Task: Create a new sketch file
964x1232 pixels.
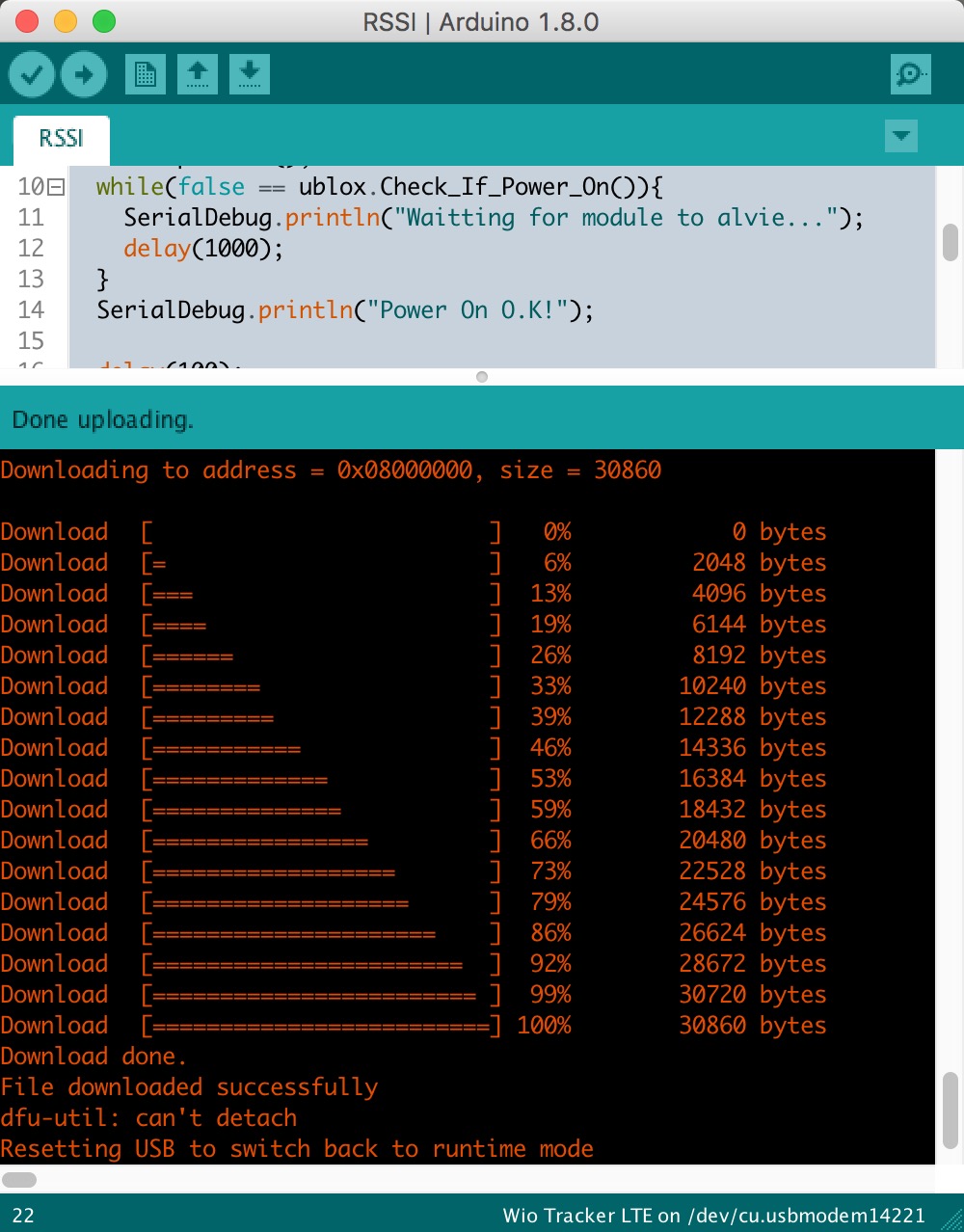Action: point(146,74)
